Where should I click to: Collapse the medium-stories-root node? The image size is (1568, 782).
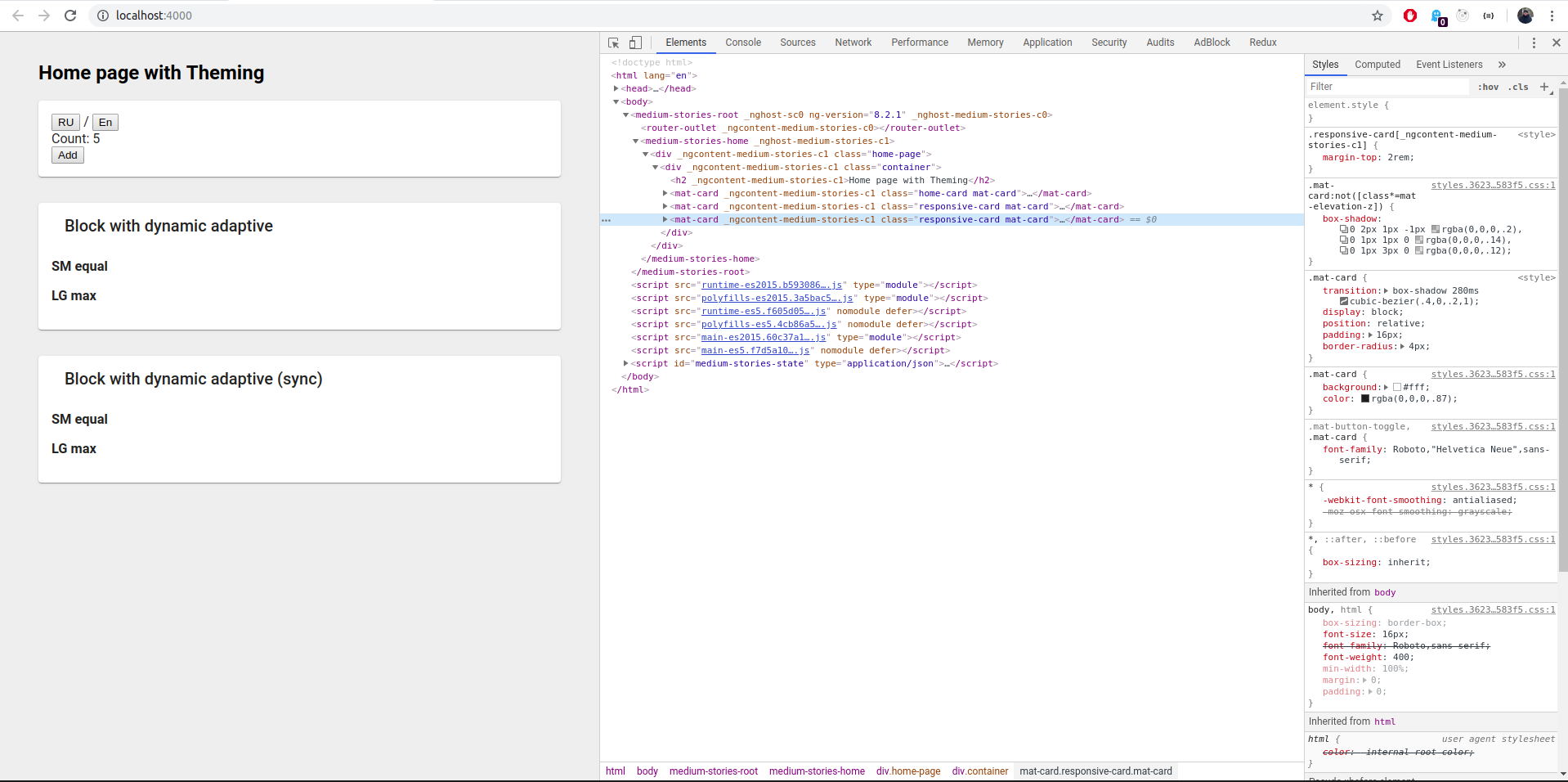(626, 115)
